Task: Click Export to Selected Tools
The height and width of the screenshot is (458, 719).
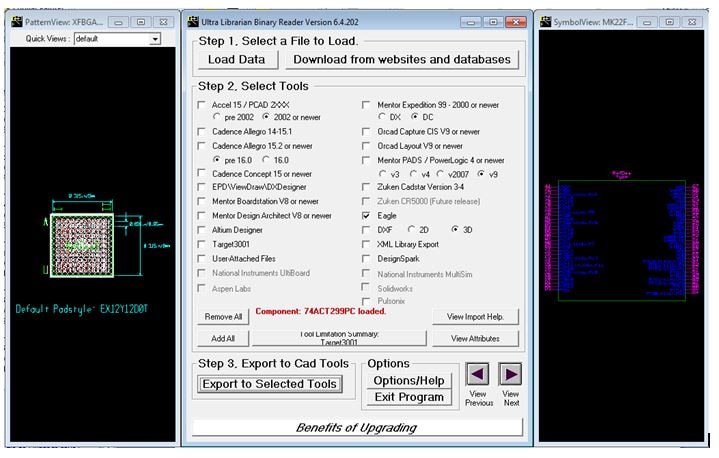Action: click(x=269, y=384)
